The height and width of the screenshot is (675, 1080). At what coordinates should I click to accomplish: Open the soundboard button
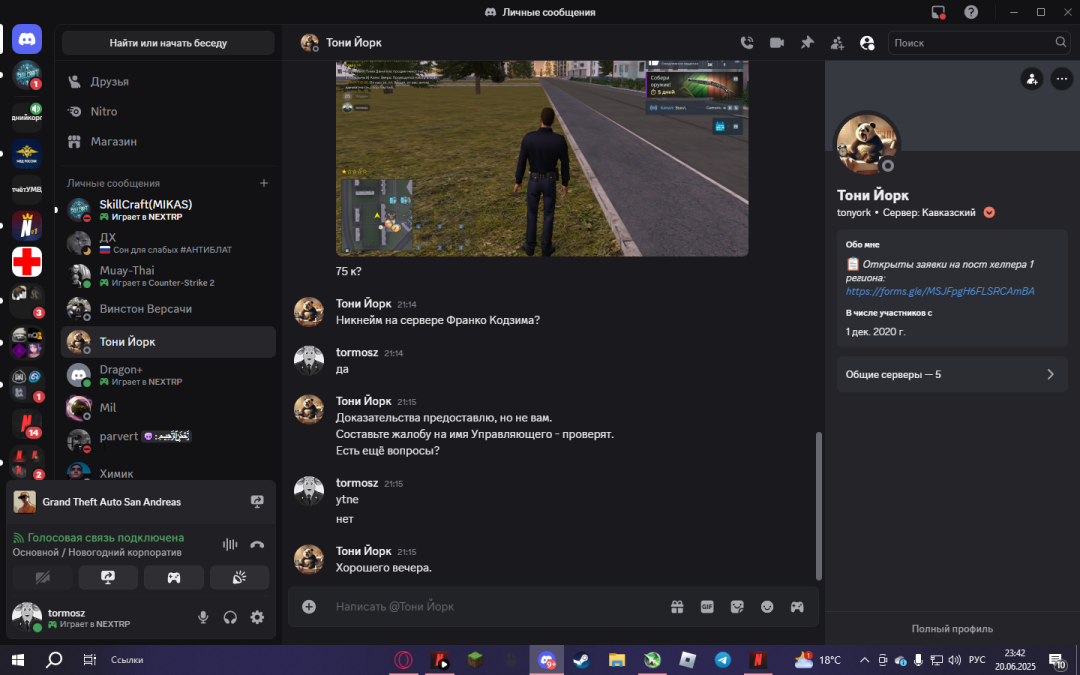(x=239, y=577)
